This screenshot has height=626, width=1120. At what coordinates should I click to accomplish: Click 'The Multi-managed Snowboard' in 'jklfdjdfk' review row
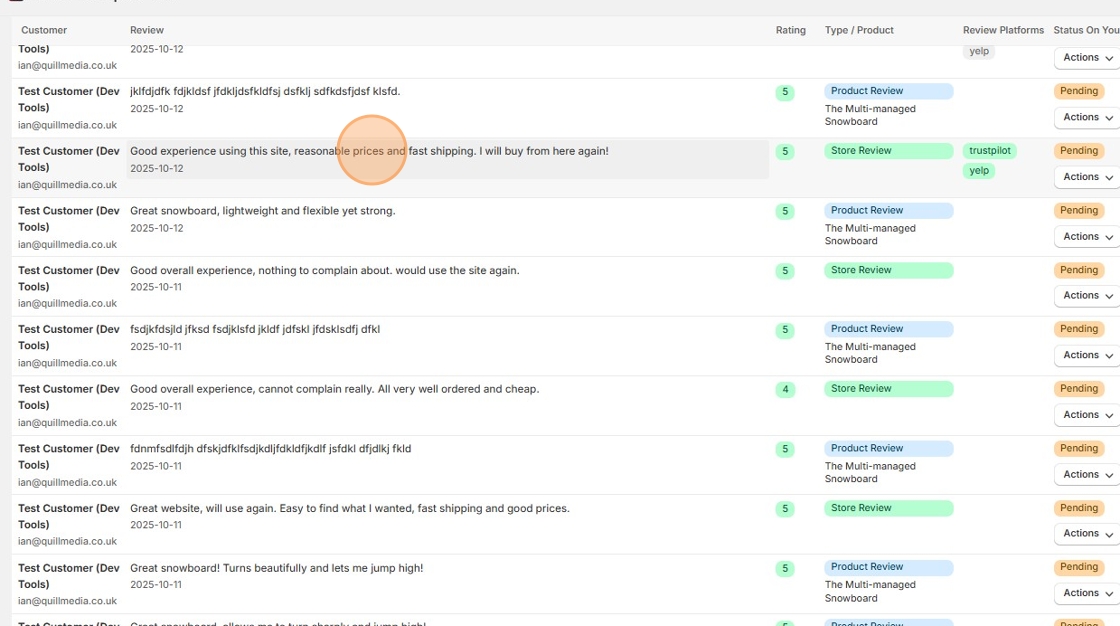pyautogui.click(x=870, y=115)
